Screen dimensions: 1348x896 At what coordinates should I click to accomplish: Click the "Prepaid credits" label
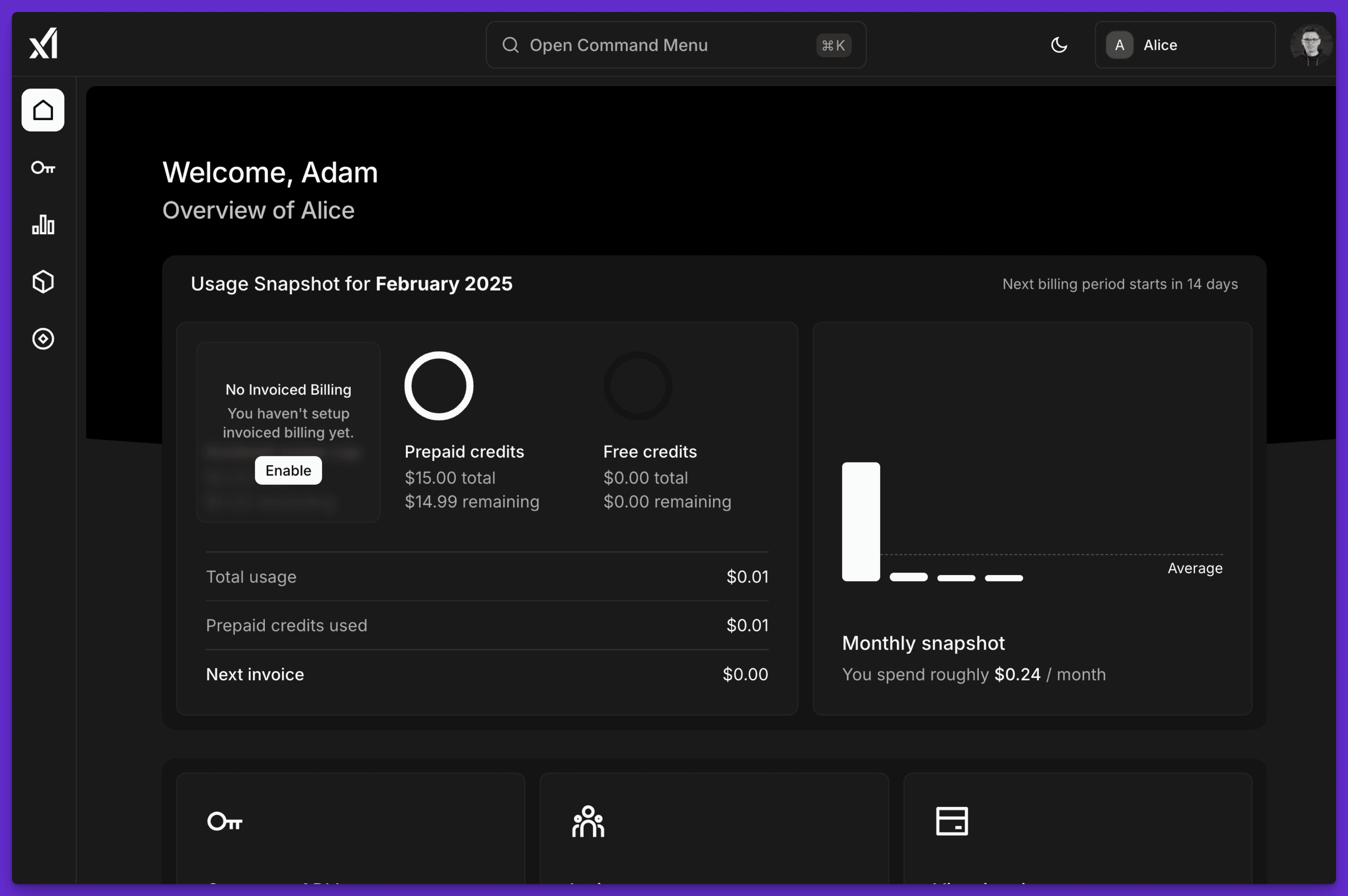pyautogui.click(x=464, y=452)
